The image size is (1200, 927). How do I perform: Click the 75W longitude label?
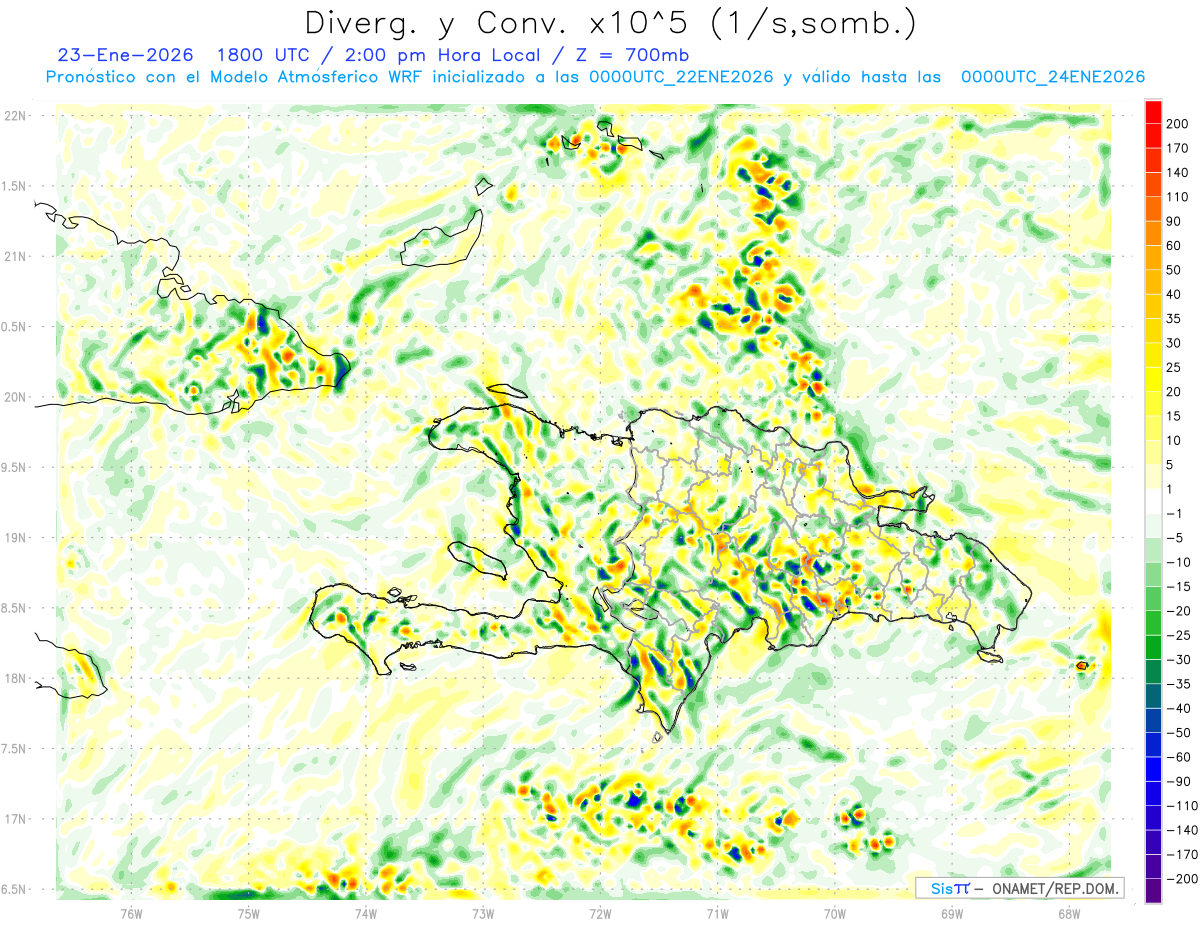tap(248, 913)
